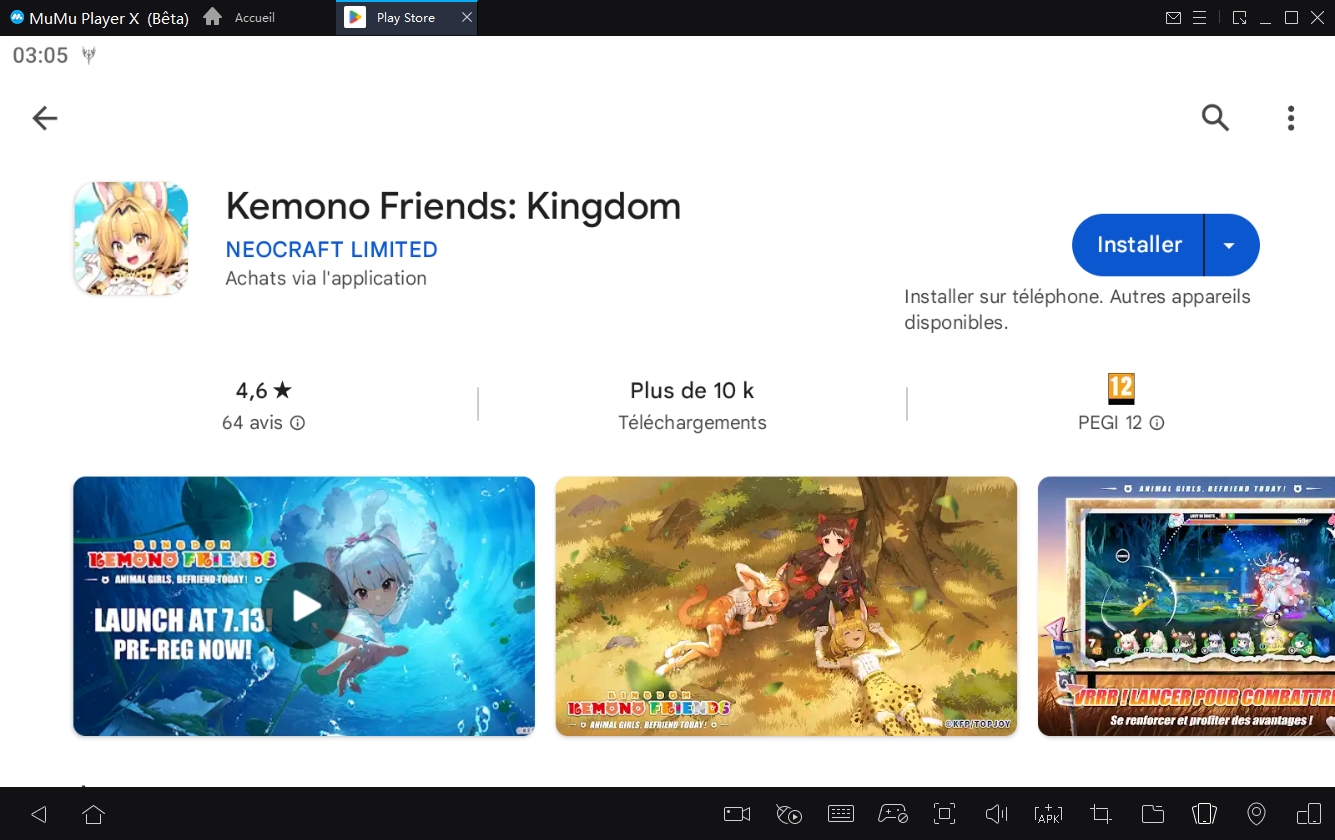Screen dimensions: 1335x840
Task: Rotate the emulator screen
Action: coord(1308,814)
